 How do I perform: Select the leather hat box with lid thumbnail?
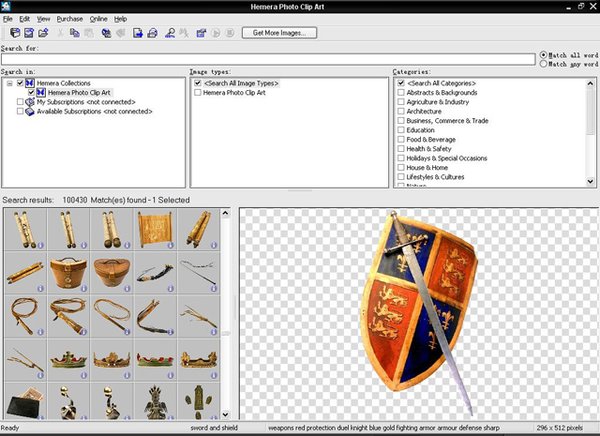pos(68,273)
